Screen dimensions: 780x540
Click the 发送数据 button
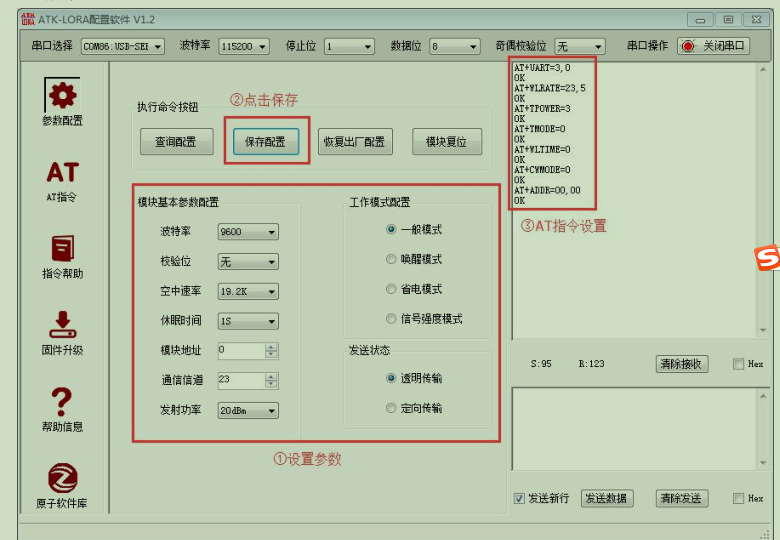(607, 498)
